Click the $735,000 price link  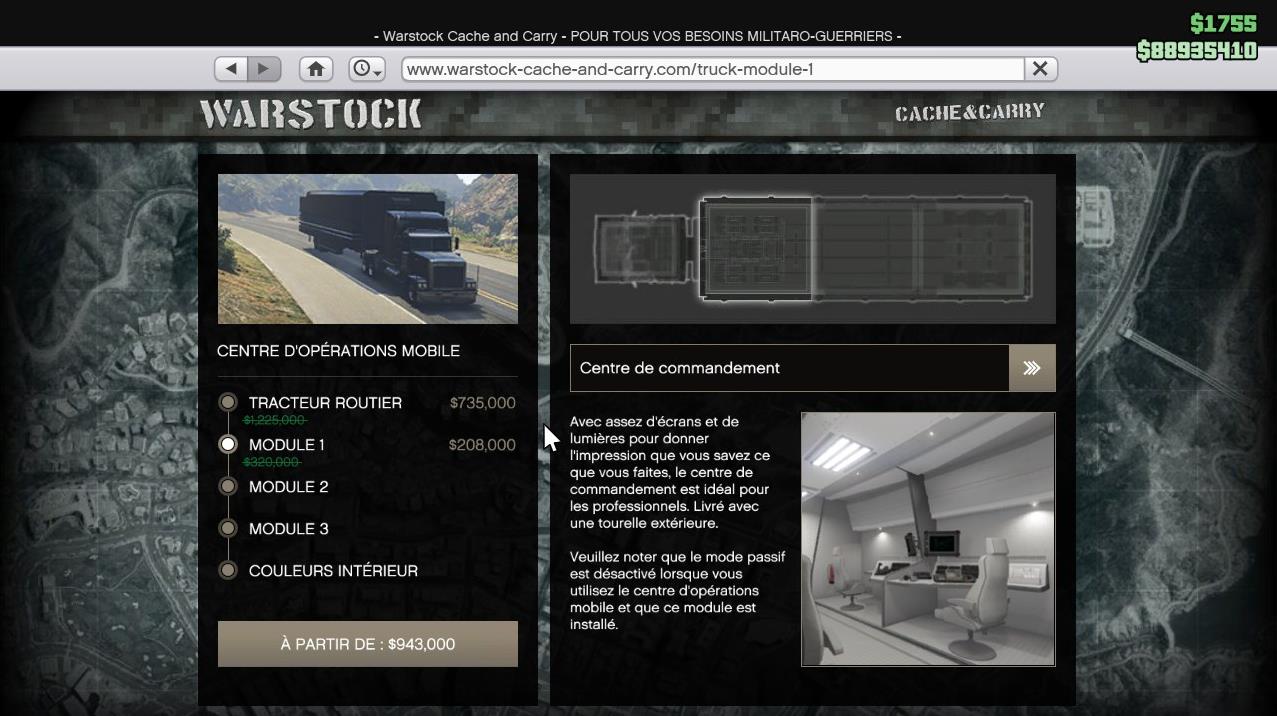[x=481, y=402]
